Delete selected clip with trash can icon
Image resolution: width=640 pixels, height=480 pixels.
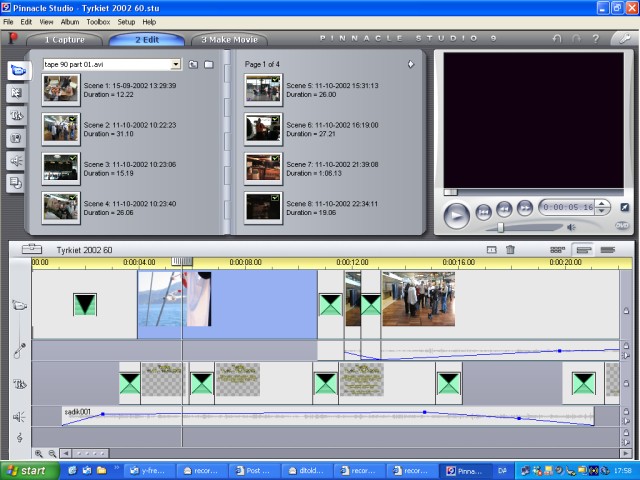pyautogui.click(x=510, y=249)
